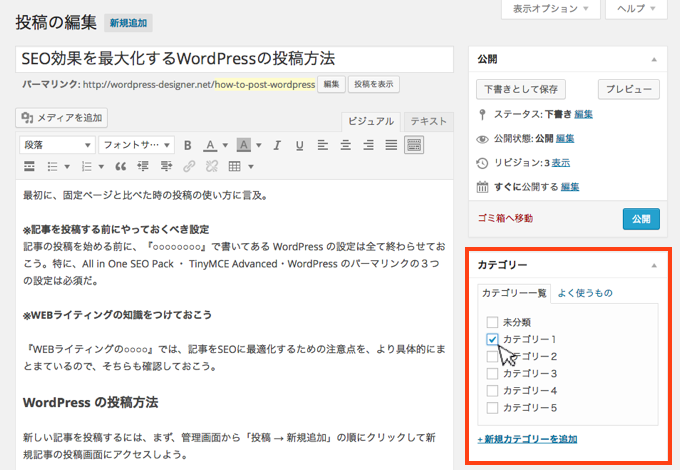This screenshot has width=680, height=471.
Task: Toggle the toolbar kitchen sink icon
Action: pos(414,145)
